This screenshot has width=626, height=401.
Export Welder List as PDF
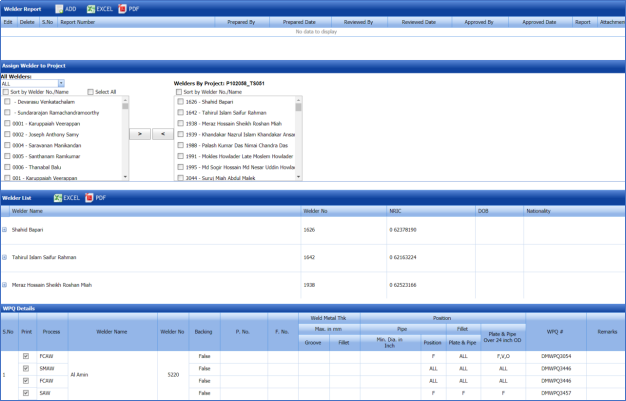click(x=95, y=198)
